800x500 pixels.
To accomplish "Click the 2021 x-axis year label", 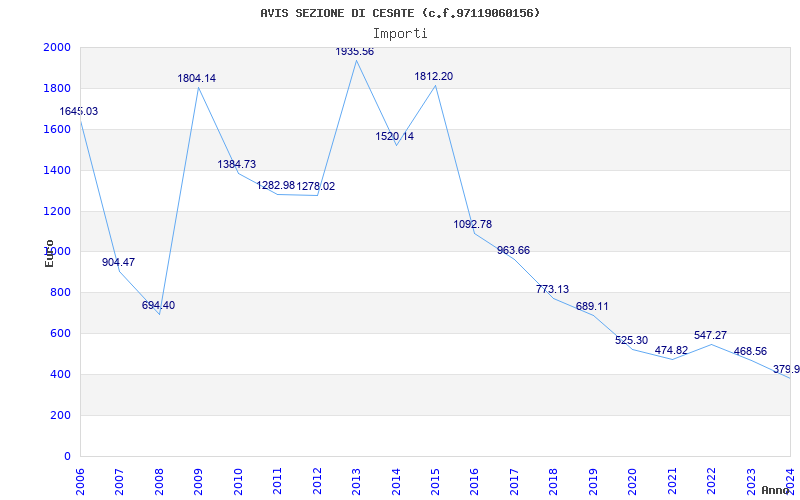I will point(672,481).
